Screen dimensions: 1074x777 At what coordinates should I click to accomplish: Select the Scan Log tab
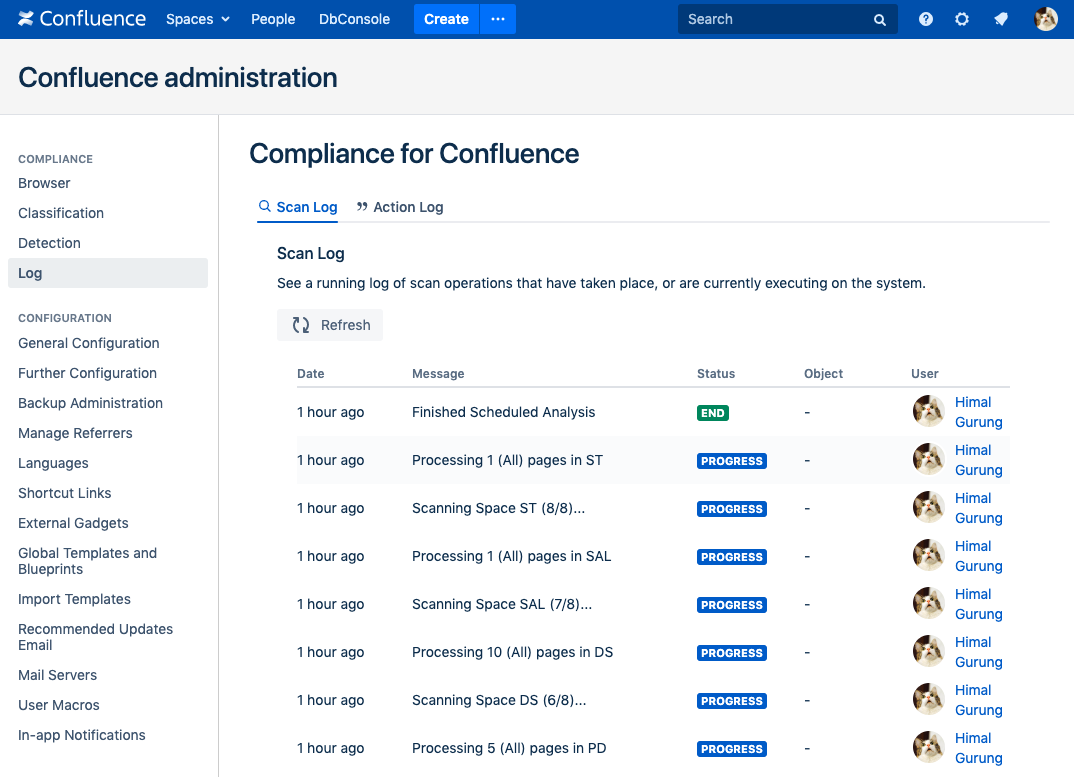298,207
